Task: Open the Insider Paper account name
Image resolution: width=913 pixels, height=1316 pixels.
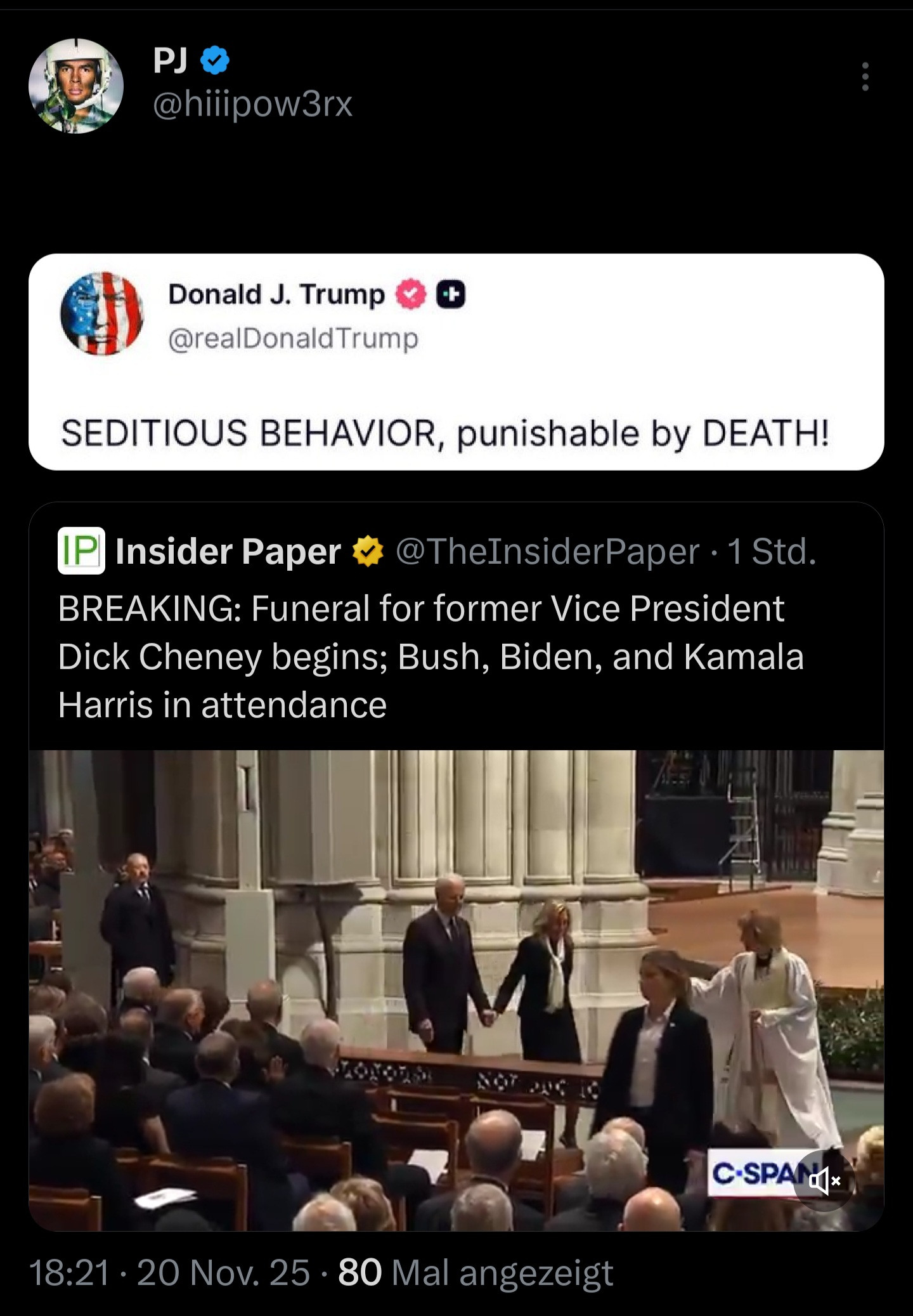Action: coord(228,551)
